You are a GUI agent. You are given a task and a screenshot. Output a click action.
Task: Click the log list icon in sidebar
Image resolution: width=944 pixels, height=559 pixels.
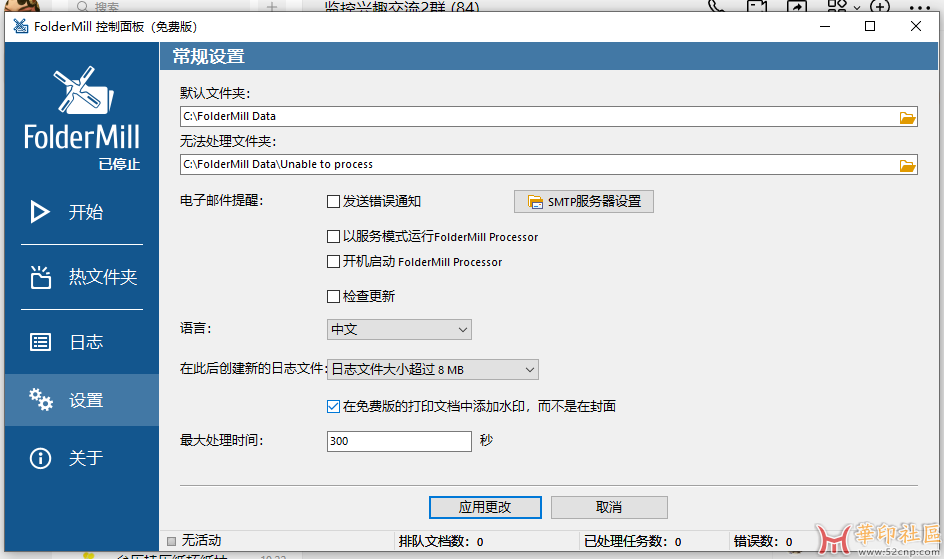click(40, 342)
